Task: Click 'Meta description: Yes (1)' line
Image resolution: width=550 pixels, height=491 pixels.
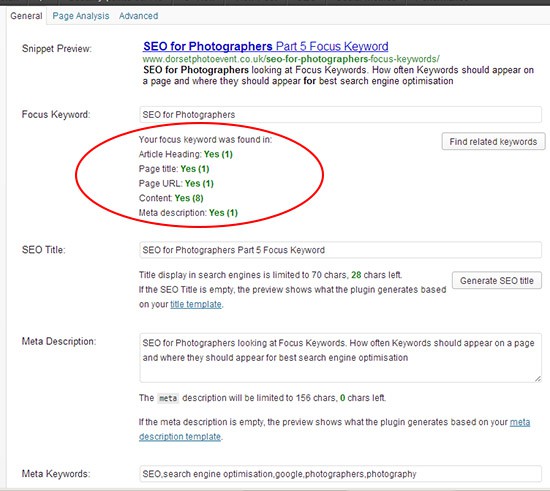Action: point(188,213)
